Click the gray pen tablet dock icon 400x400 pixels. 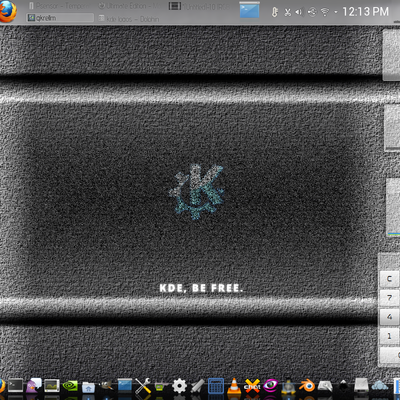pos(198,386)
